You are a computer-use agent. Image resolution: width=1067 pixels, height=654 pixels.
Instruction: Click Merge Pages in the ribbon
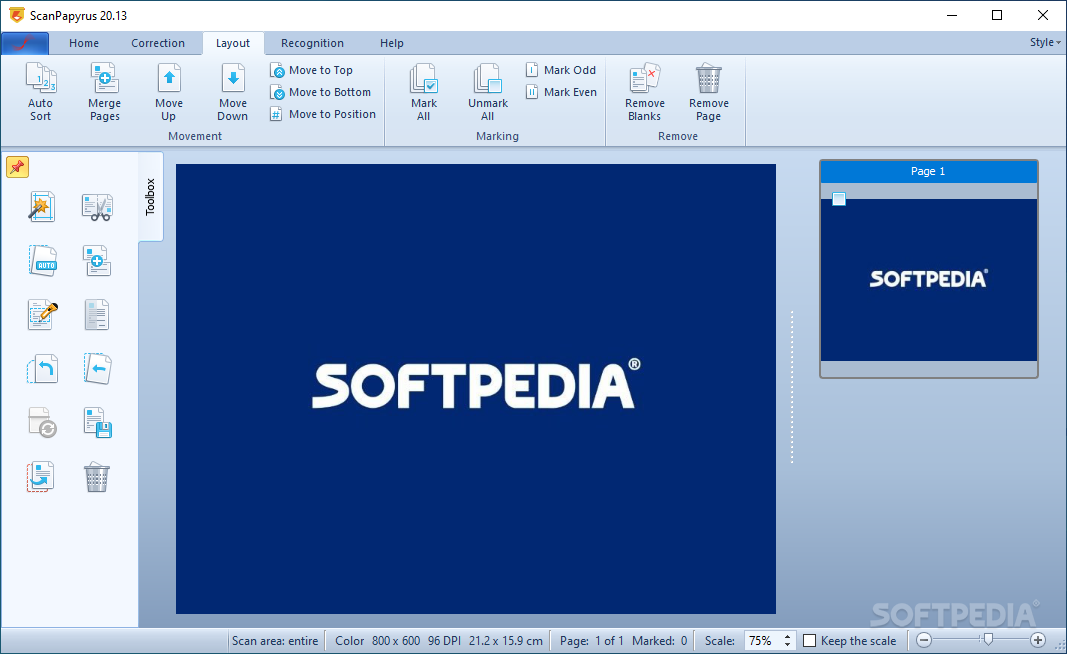(104, 92)
